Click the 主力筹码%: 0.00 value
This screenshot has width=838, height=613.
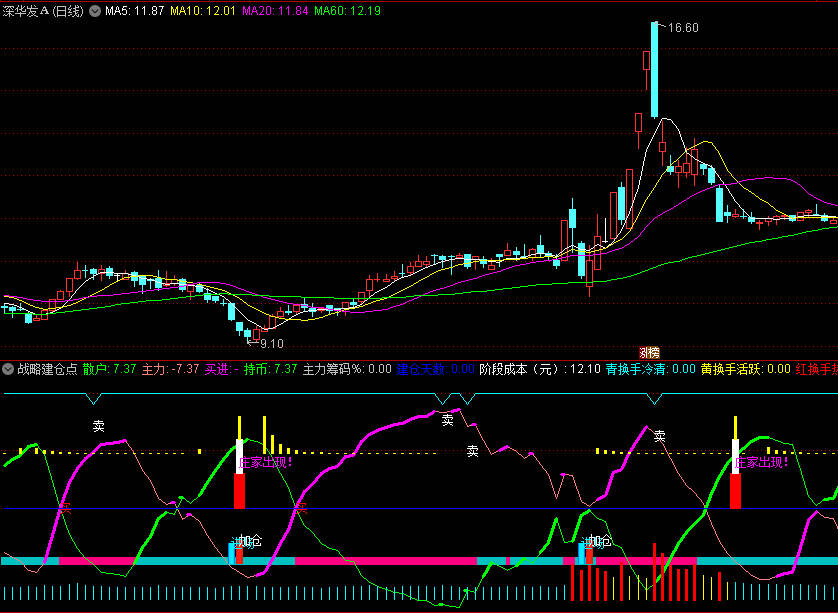coord(347,369)
